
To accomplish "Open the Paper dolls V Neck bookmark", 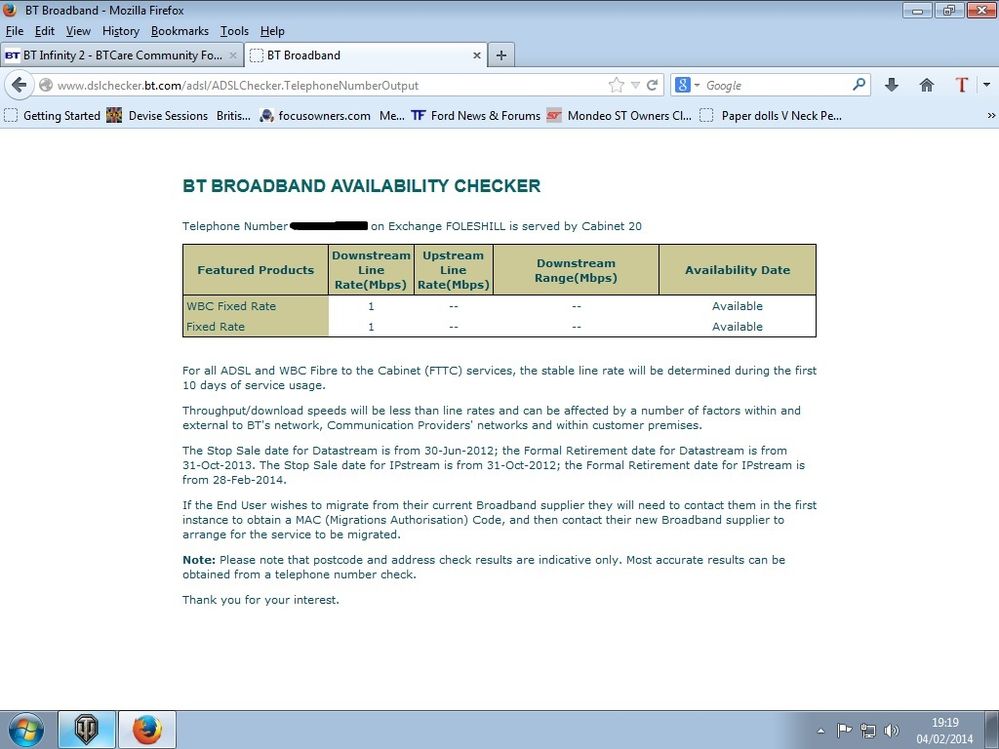I will [x=771, y=115].
